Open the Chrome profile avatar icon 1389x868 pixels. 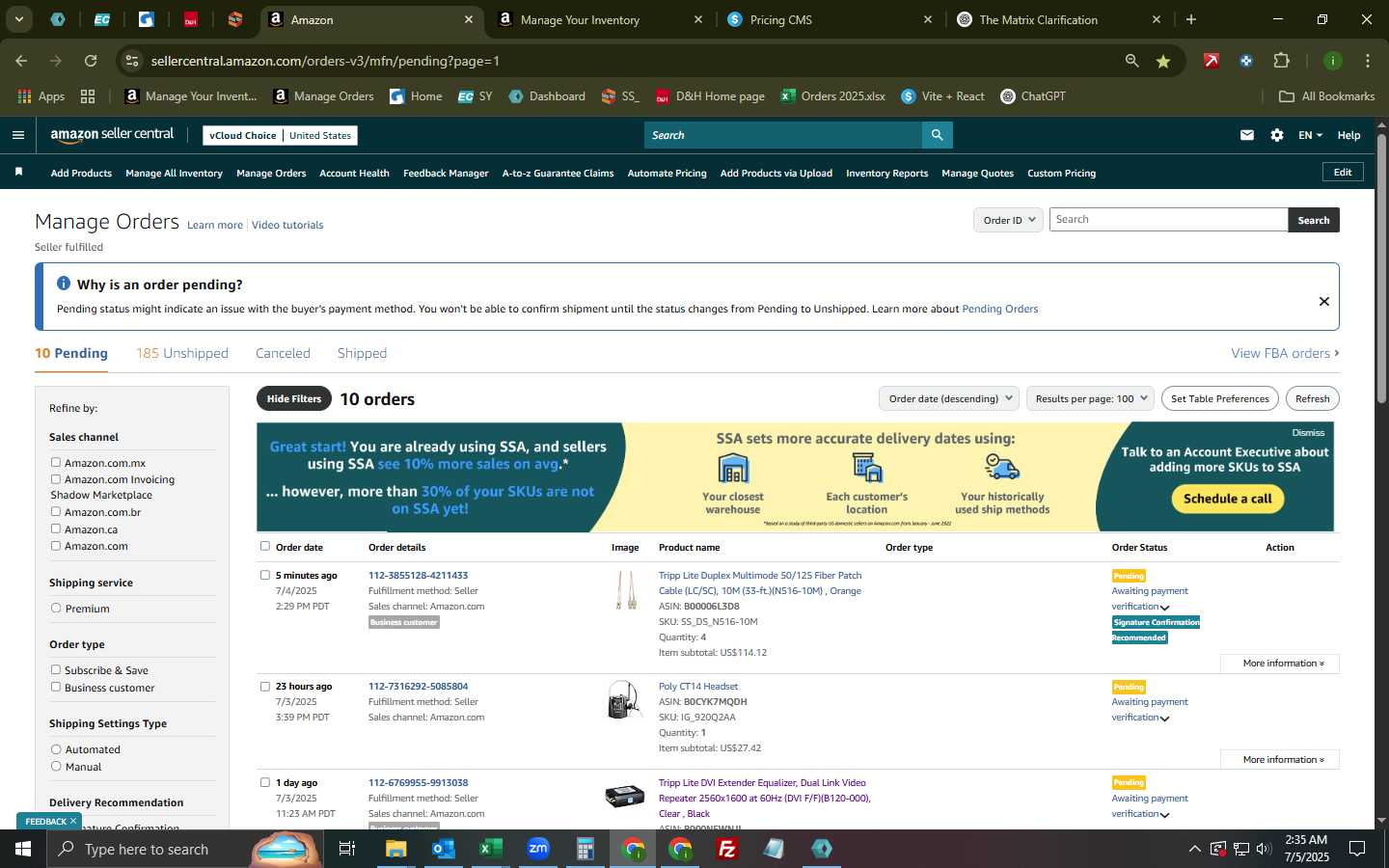coord(1332,61)
